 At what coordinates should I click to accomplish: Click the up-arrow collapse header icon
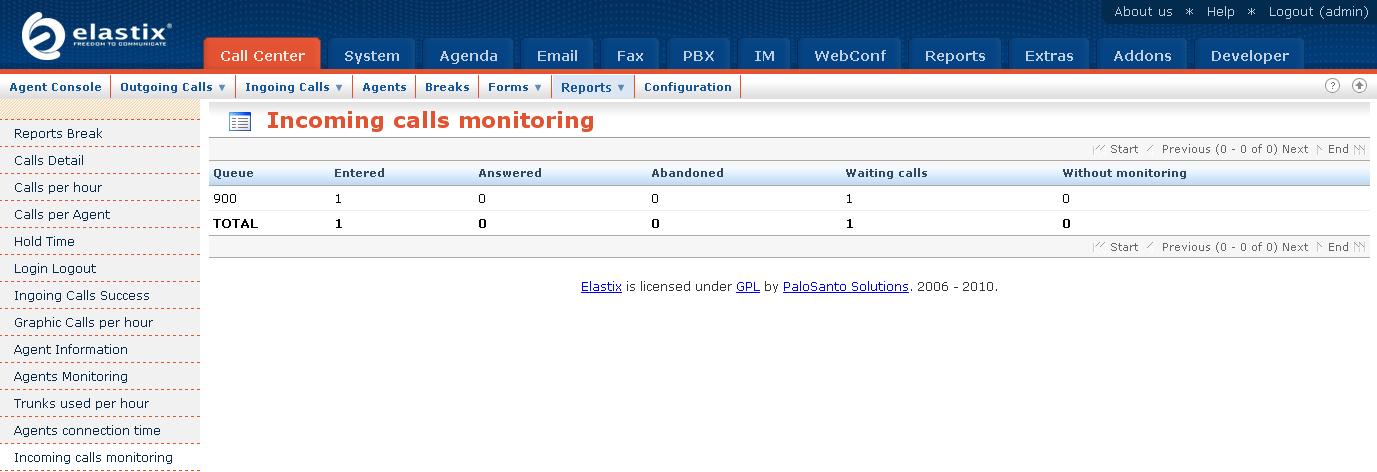tap(1359, 86)
